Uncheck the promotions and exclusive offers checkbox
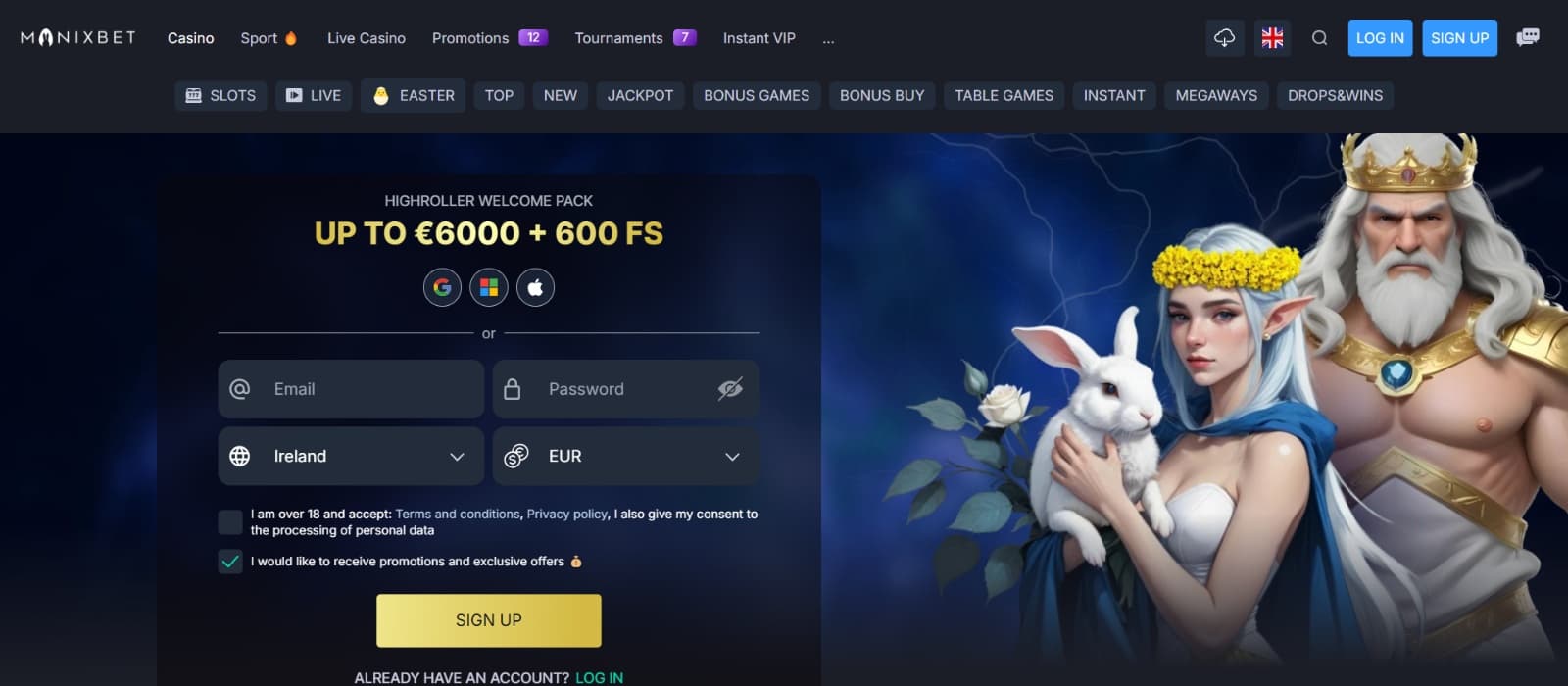Screen dimensions: 1568x686 (230, 562)
